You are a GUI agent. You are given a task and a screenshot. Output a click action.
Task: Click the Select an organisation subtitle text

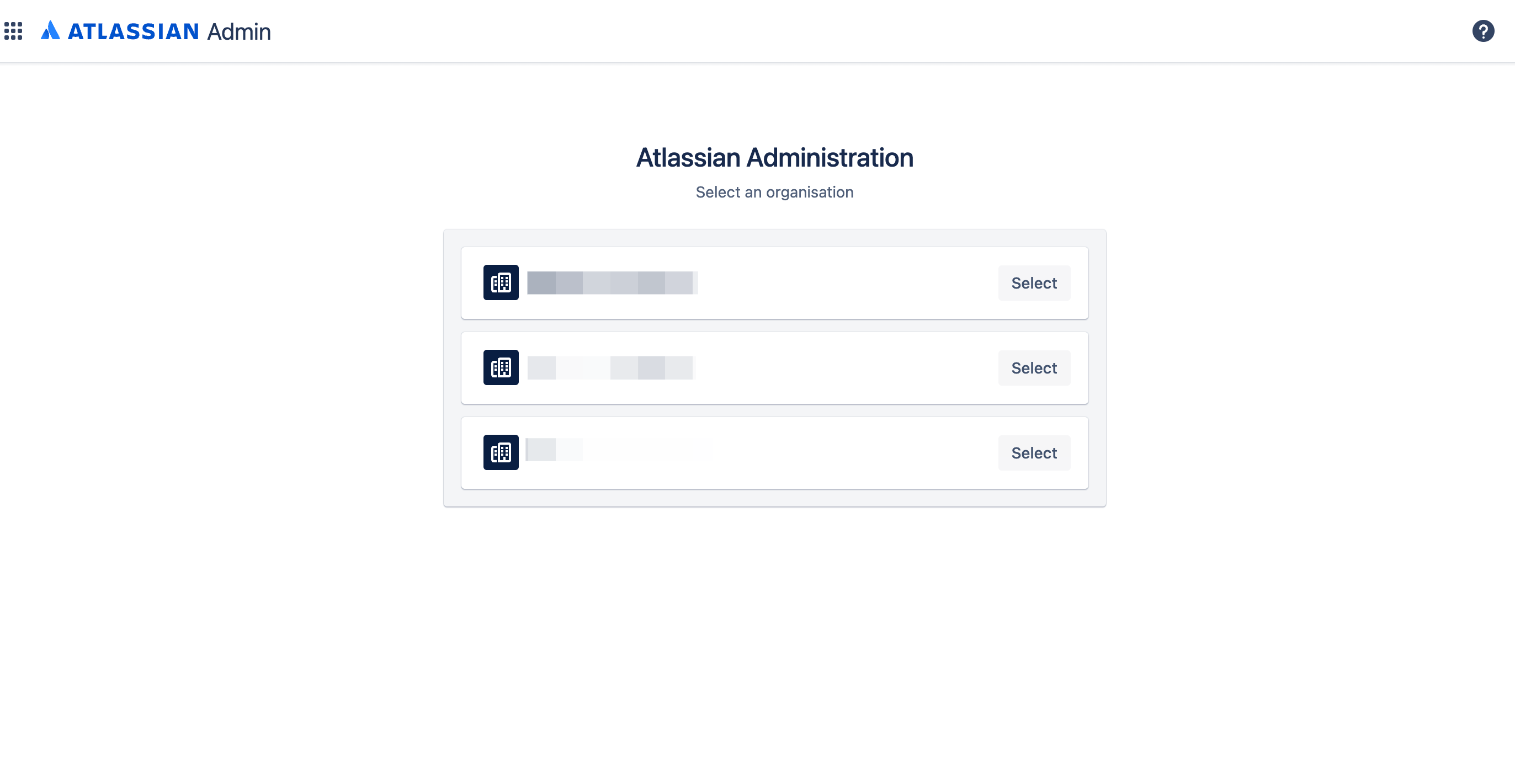(774, 192)
